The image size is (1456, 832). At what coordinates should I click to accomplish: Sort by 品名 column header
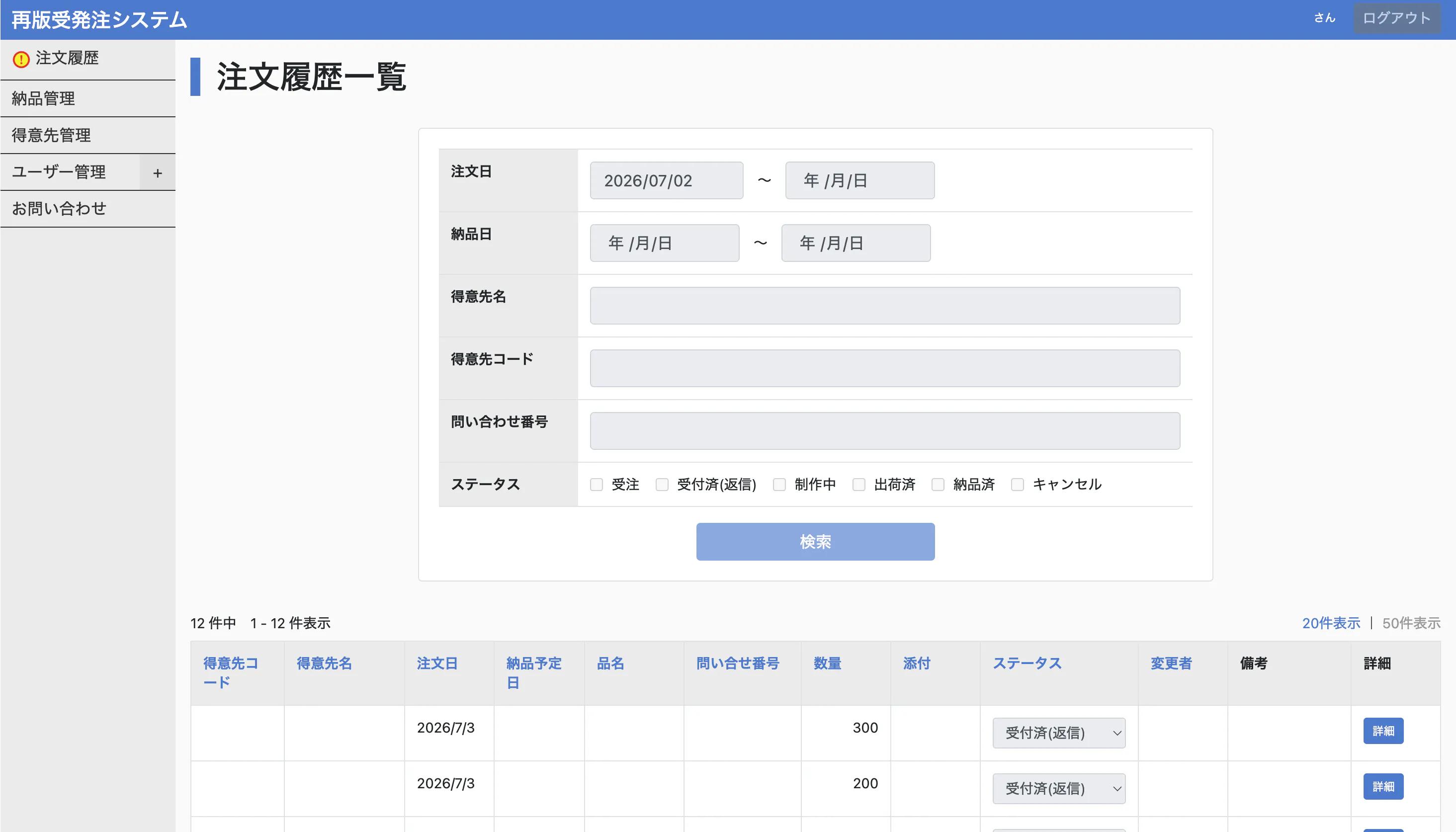(610, 664)
